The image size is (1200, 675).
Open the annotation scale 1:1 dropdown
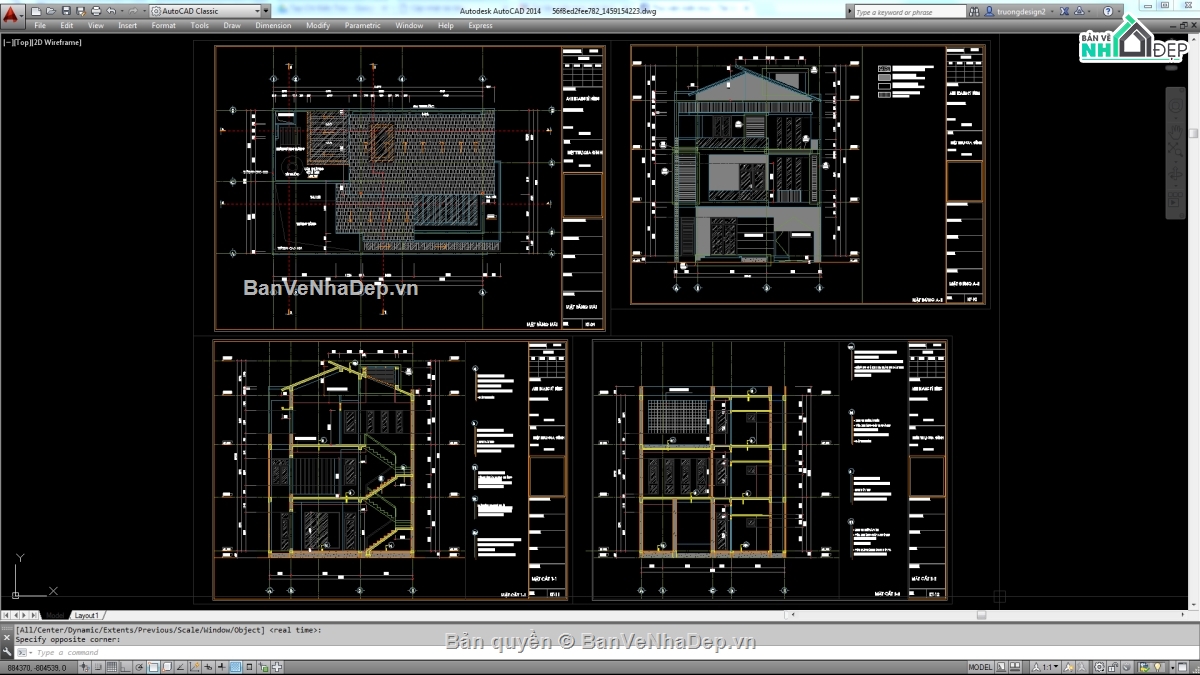1047,667
